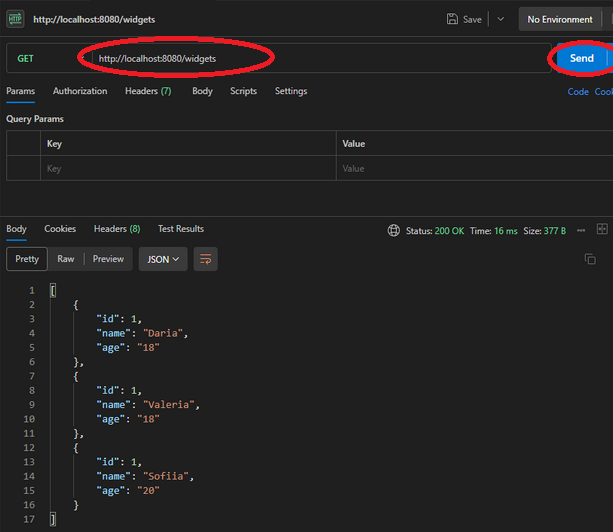Click the response pane layout icon
Viewport: 613px width, 532px height.
(602, 230)
